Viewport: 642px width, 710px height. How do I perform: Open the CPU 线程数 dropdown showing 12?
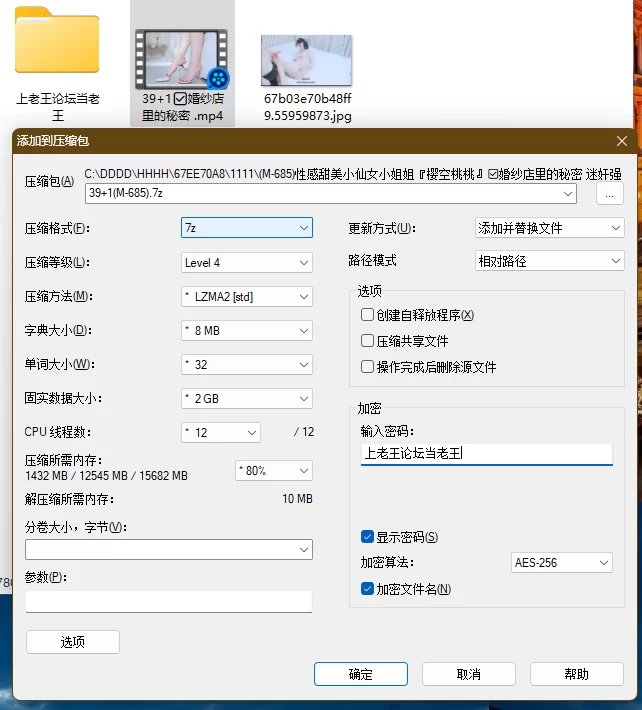[x=221, y=432]
